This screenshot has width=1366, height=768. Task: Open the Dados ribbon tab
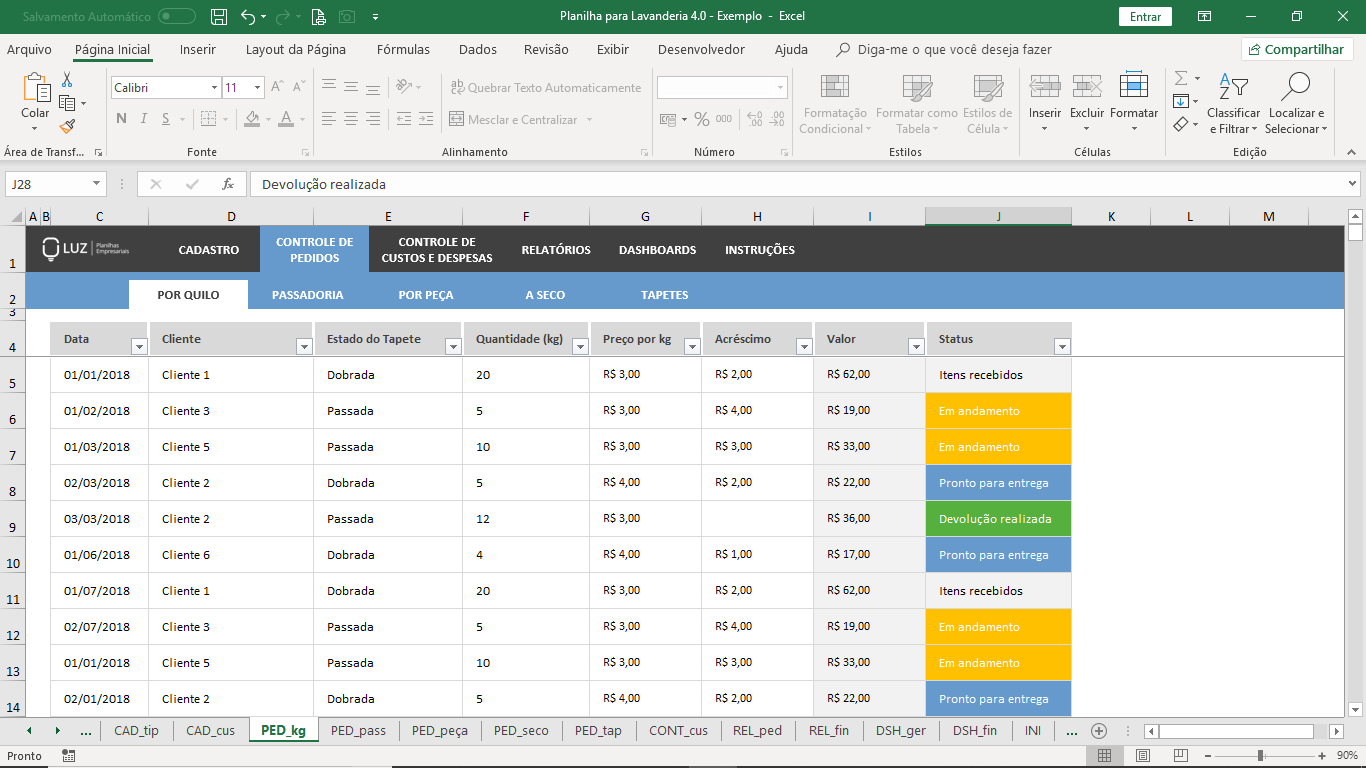pos(478,49)
